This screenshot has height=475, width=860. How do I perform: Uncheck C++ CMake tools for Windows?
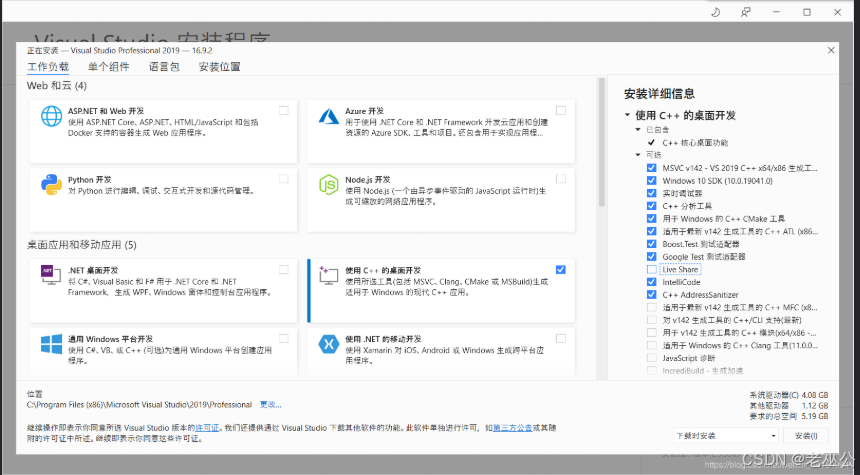tap(652, 218)
